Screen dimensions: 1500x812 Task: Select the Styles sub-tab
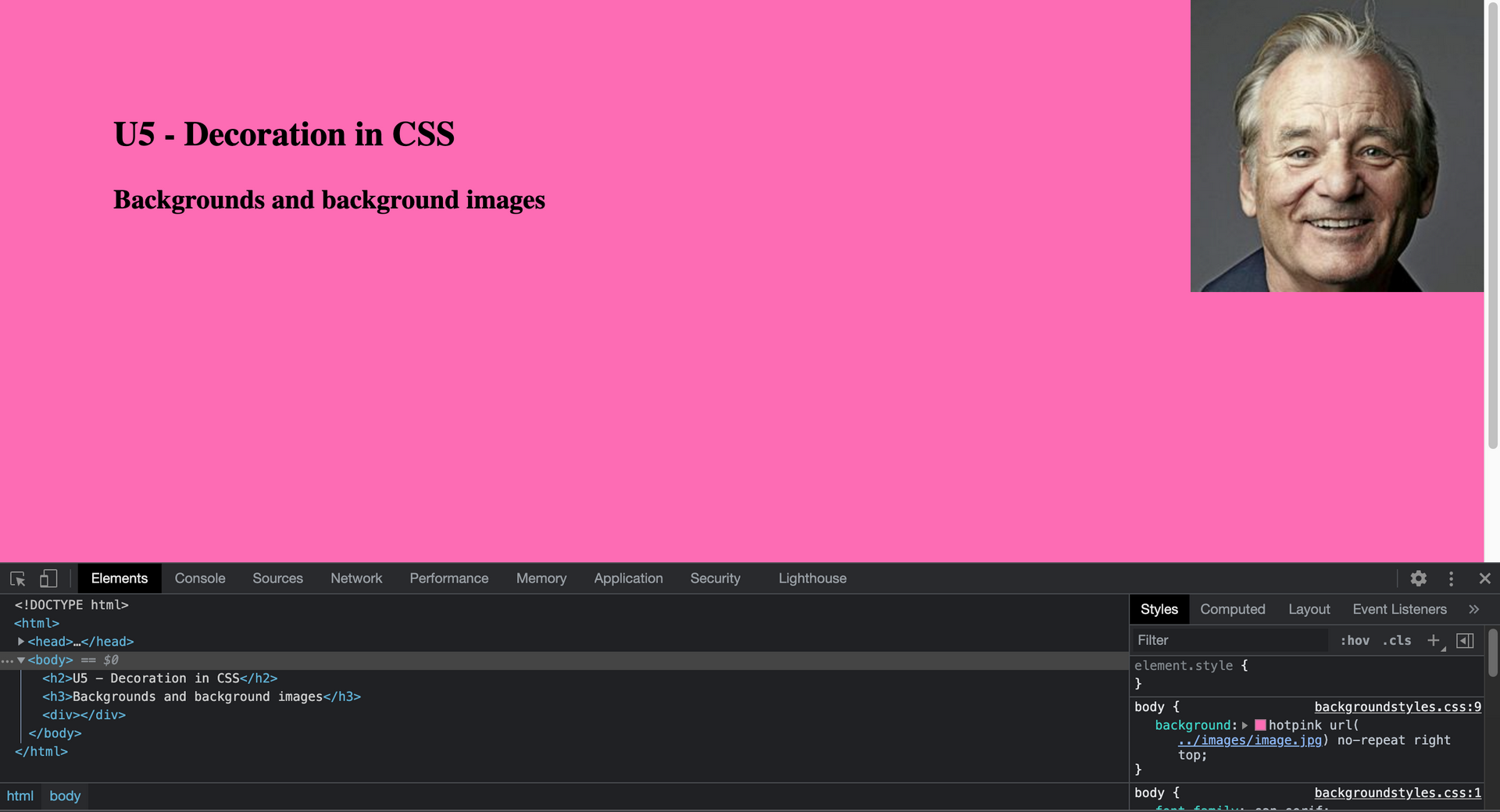pyautogui.click(x=1159, y=609)
